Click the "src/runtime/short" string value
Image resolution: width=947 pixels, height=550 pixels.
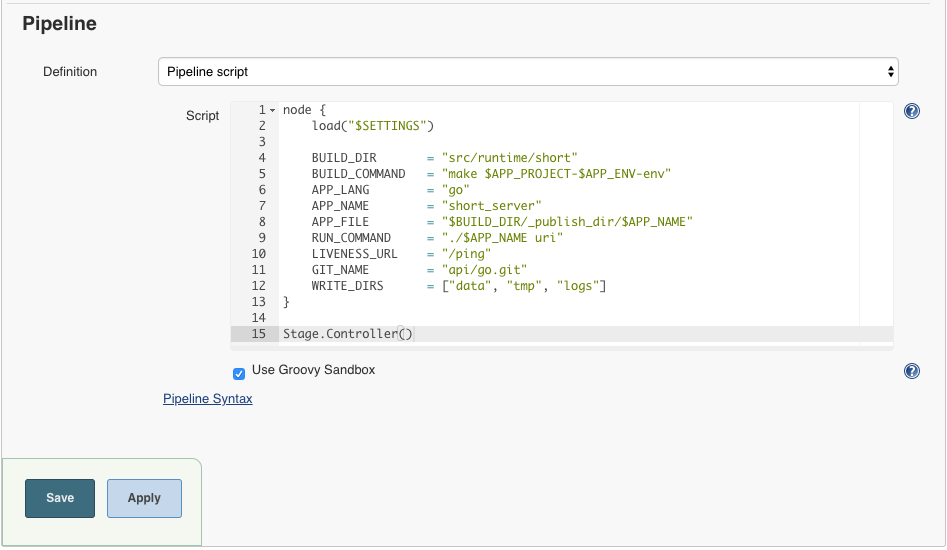(509, 158)
